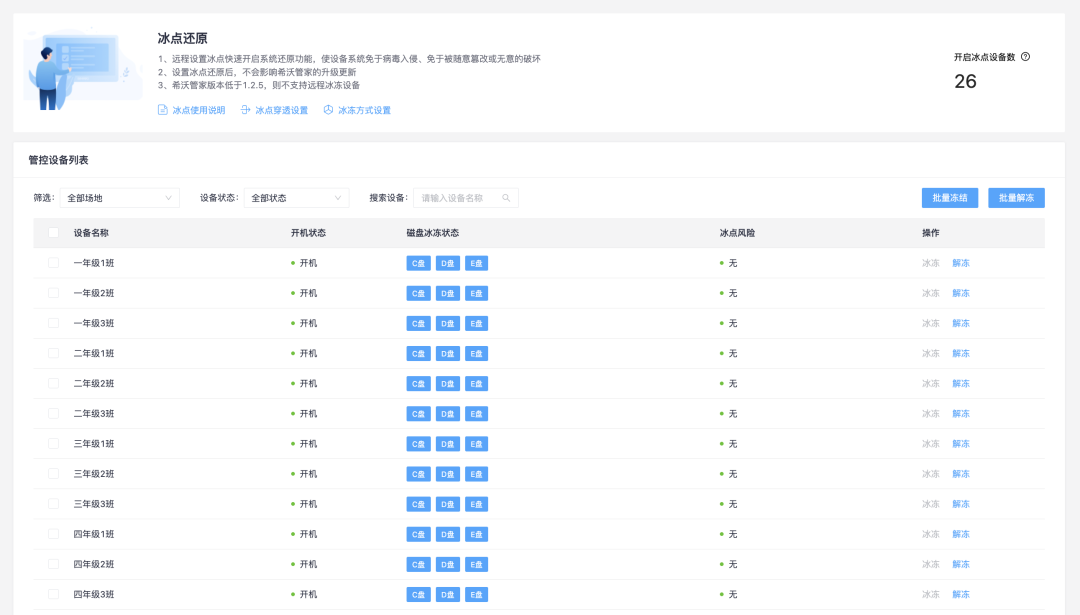The width and height of the screenshot is (1080, 615).
Task: Click the C盘 tag for 二年级3班
Action: [x=418, y=414]
